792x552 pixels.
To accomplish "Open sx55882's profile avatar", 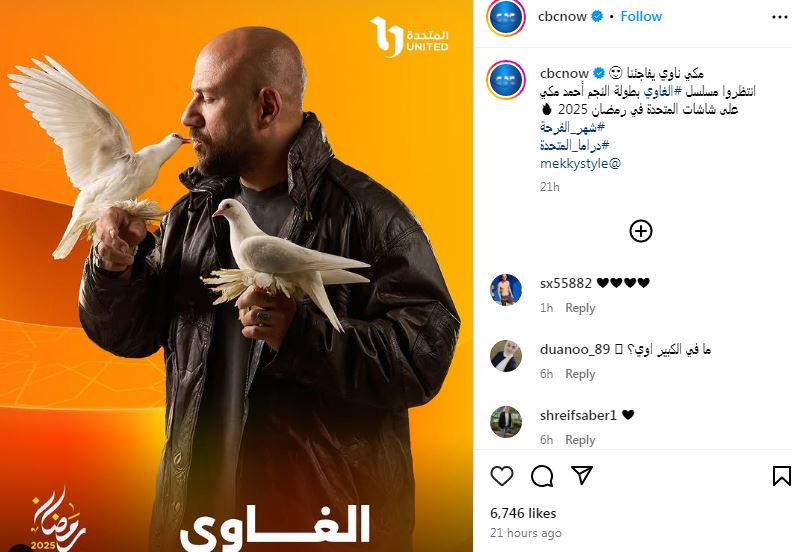I will point(506,290).
